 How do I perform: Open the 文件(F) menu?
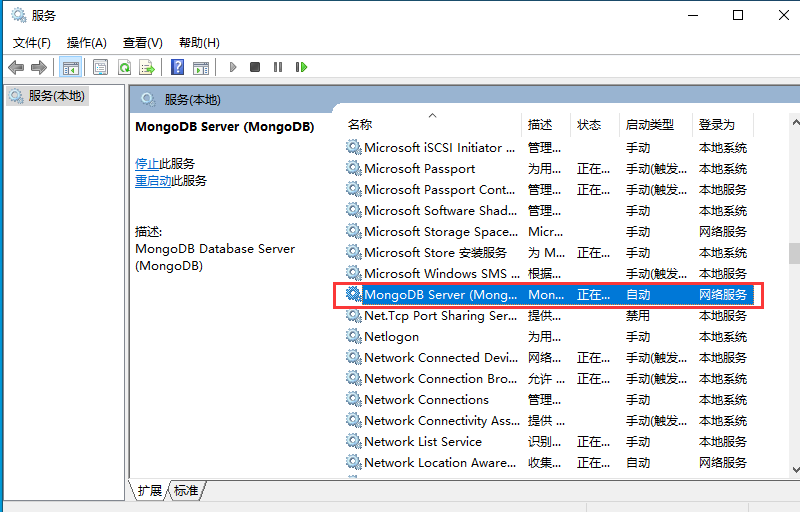click(31, 42)
